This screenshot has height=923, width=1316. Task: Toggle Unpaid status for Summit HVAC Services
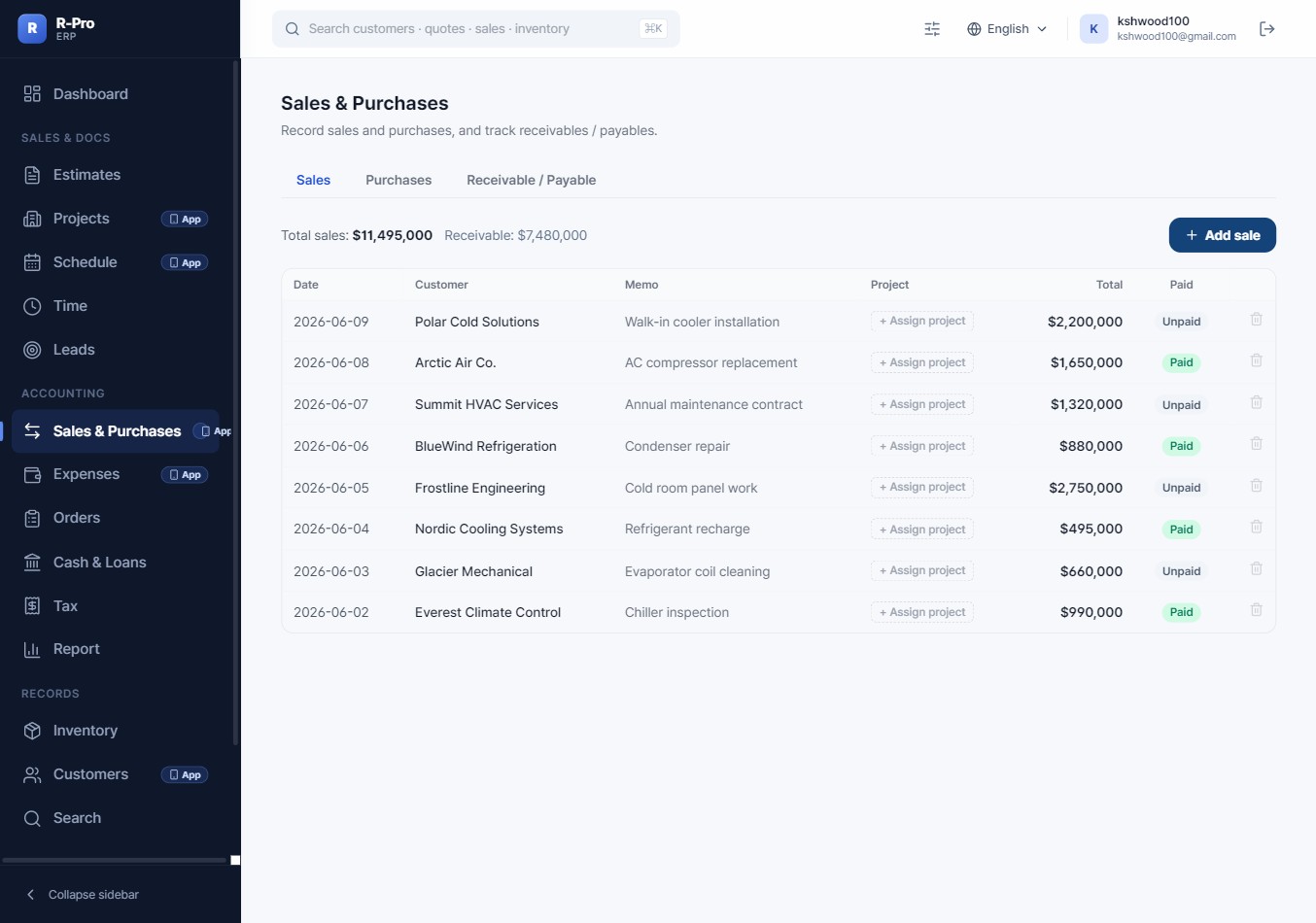click(x=1181, y=405)
